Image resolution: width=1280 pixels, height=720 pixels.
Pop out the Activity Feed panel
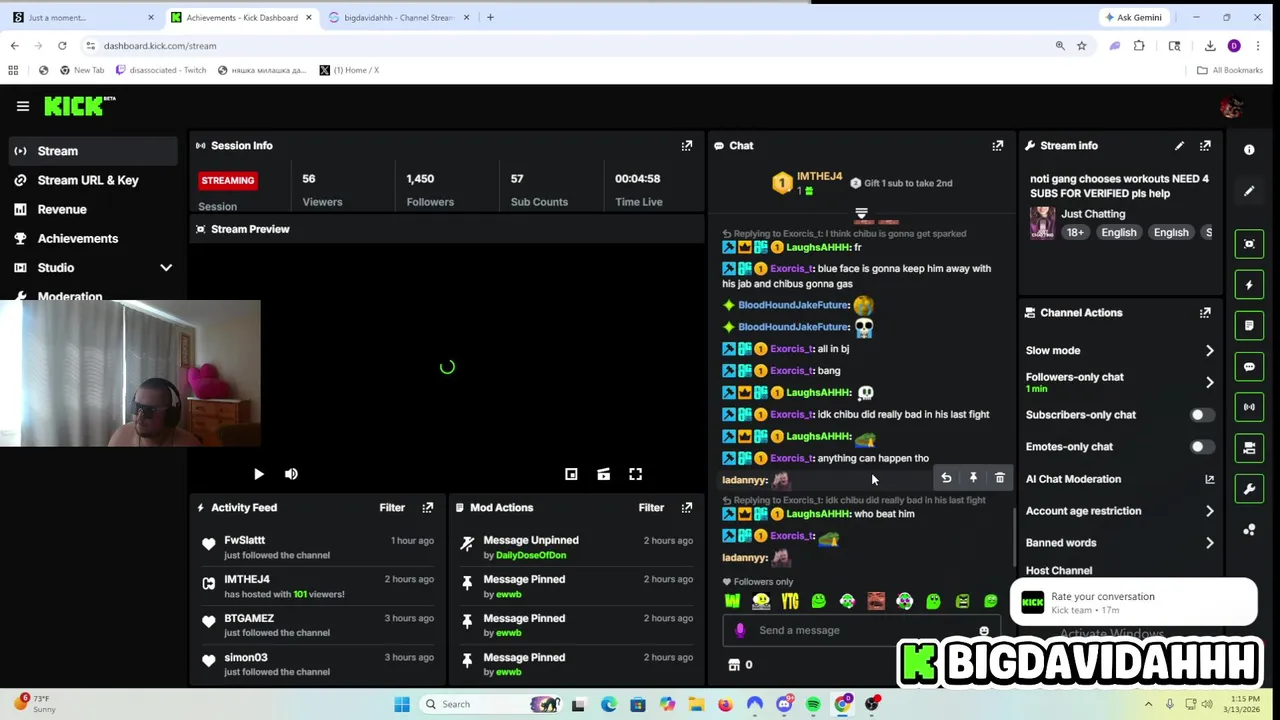point(428,508)
